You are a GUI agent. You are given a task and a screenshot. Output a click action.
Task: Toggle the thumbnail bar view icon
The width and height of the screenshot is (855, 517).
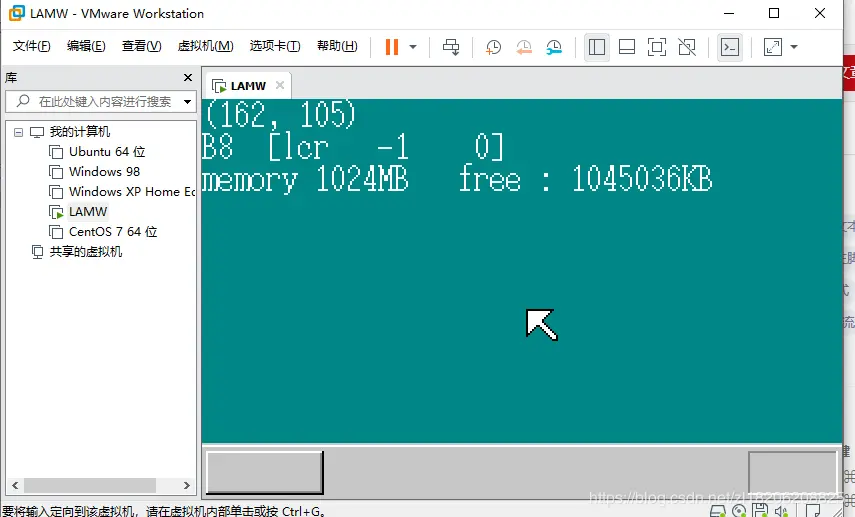627,47
